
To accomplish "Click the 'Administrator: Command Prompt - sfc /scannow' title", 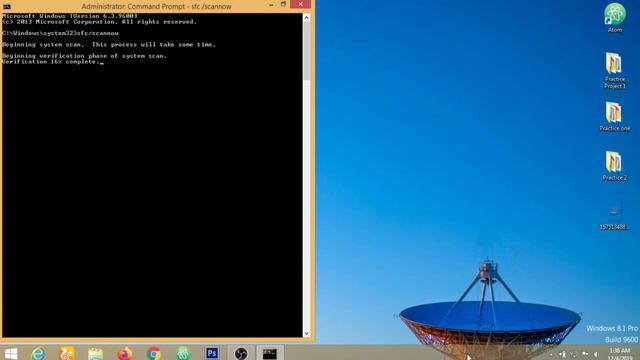I will pos(156,7).
